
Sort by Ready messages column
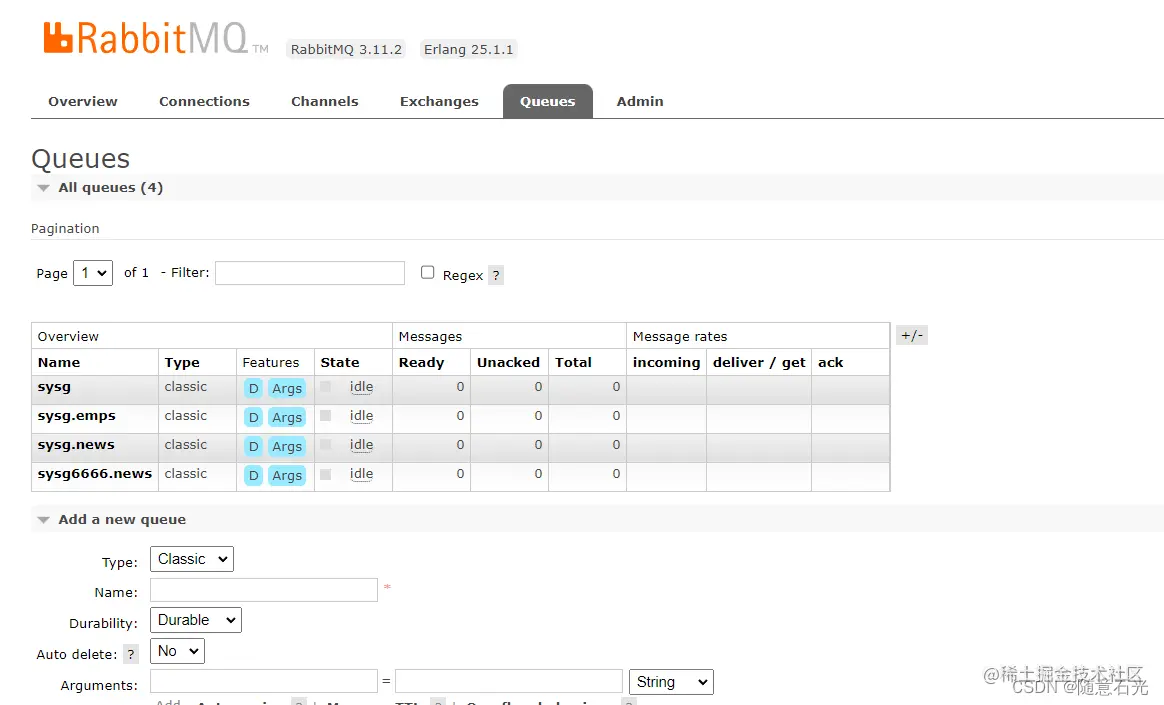click(421, 362)
